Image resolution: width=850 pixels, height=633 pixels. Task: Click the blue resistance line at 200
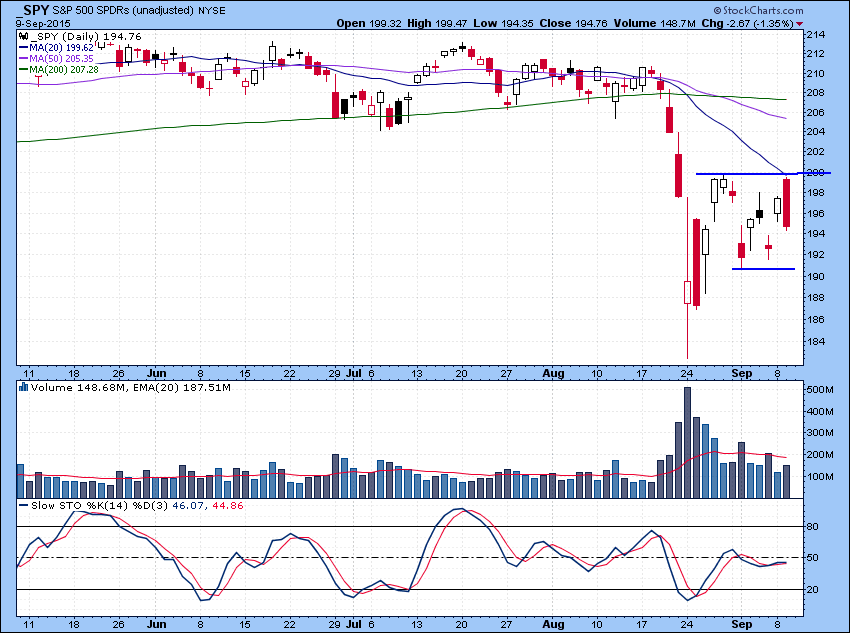(x=763, y=173)
